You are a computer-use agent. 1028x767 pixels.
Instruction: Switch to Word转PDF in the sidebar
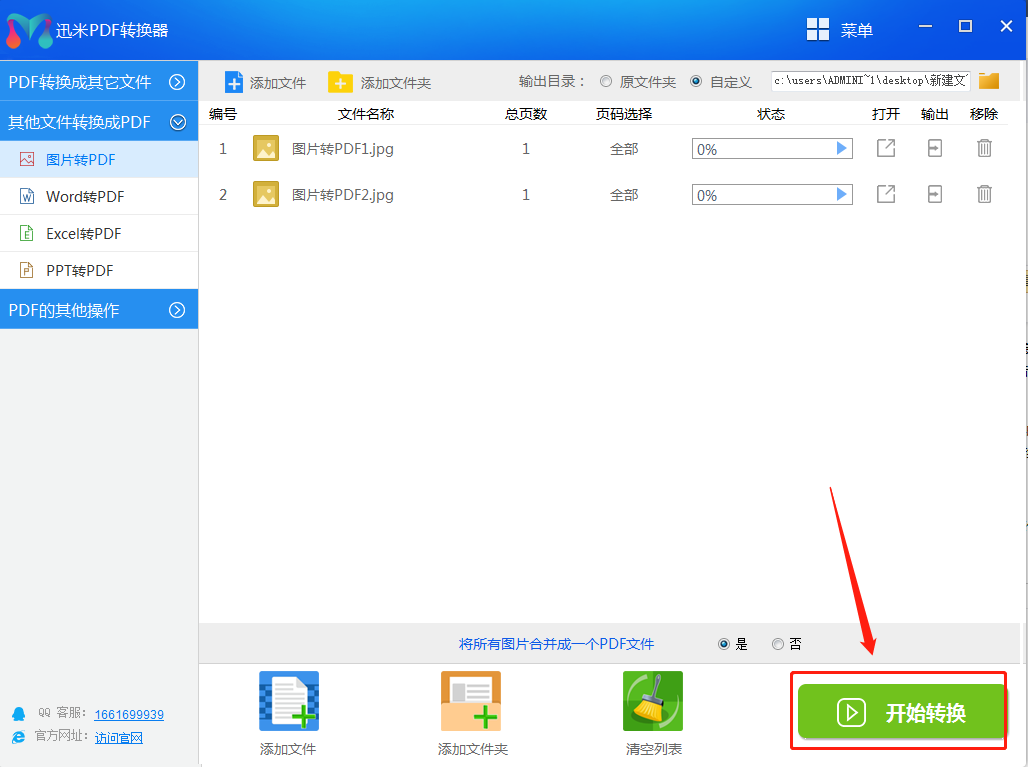tap(85, 197)
